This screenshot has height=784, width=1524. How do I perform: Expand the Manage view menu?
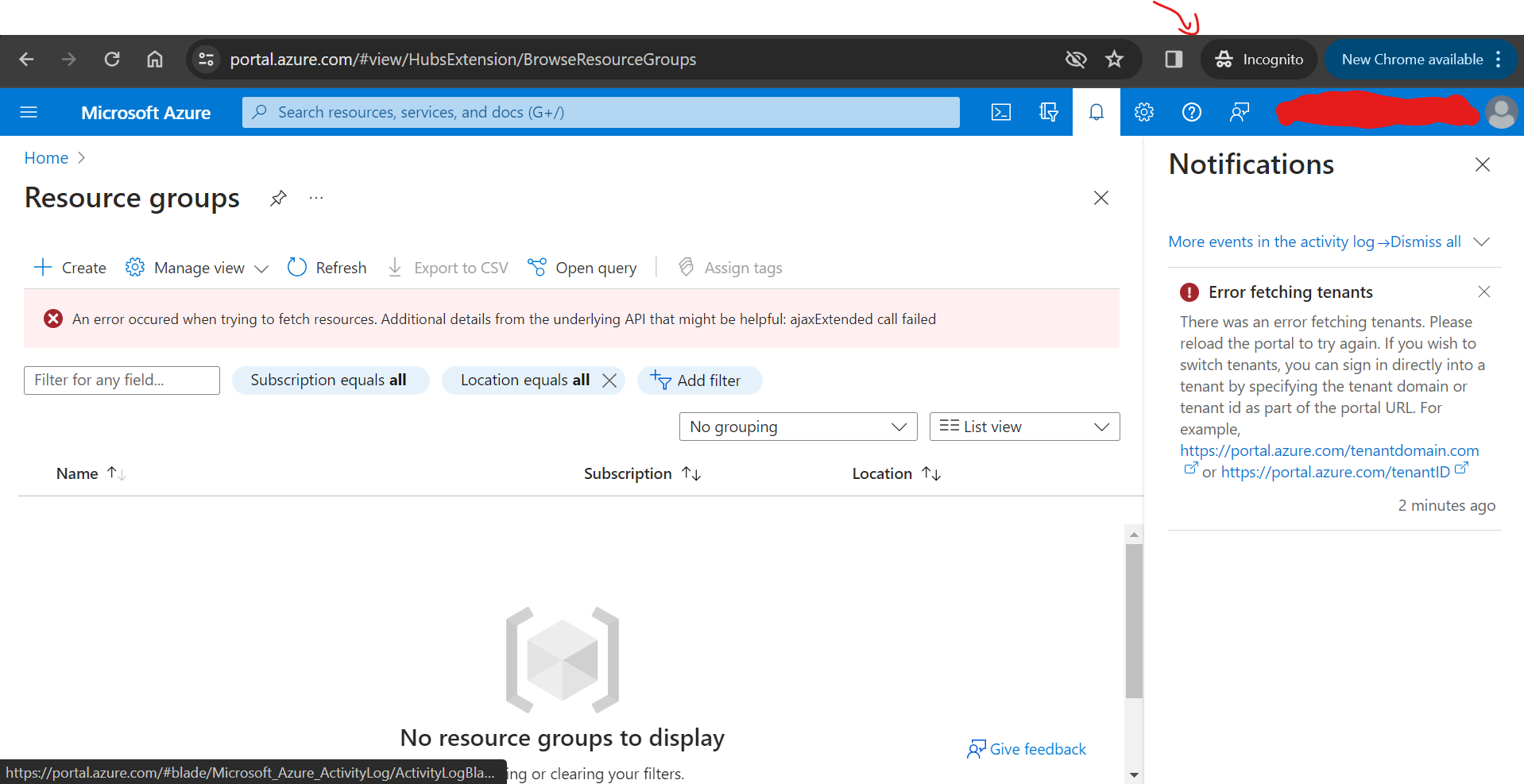[197, 268]
